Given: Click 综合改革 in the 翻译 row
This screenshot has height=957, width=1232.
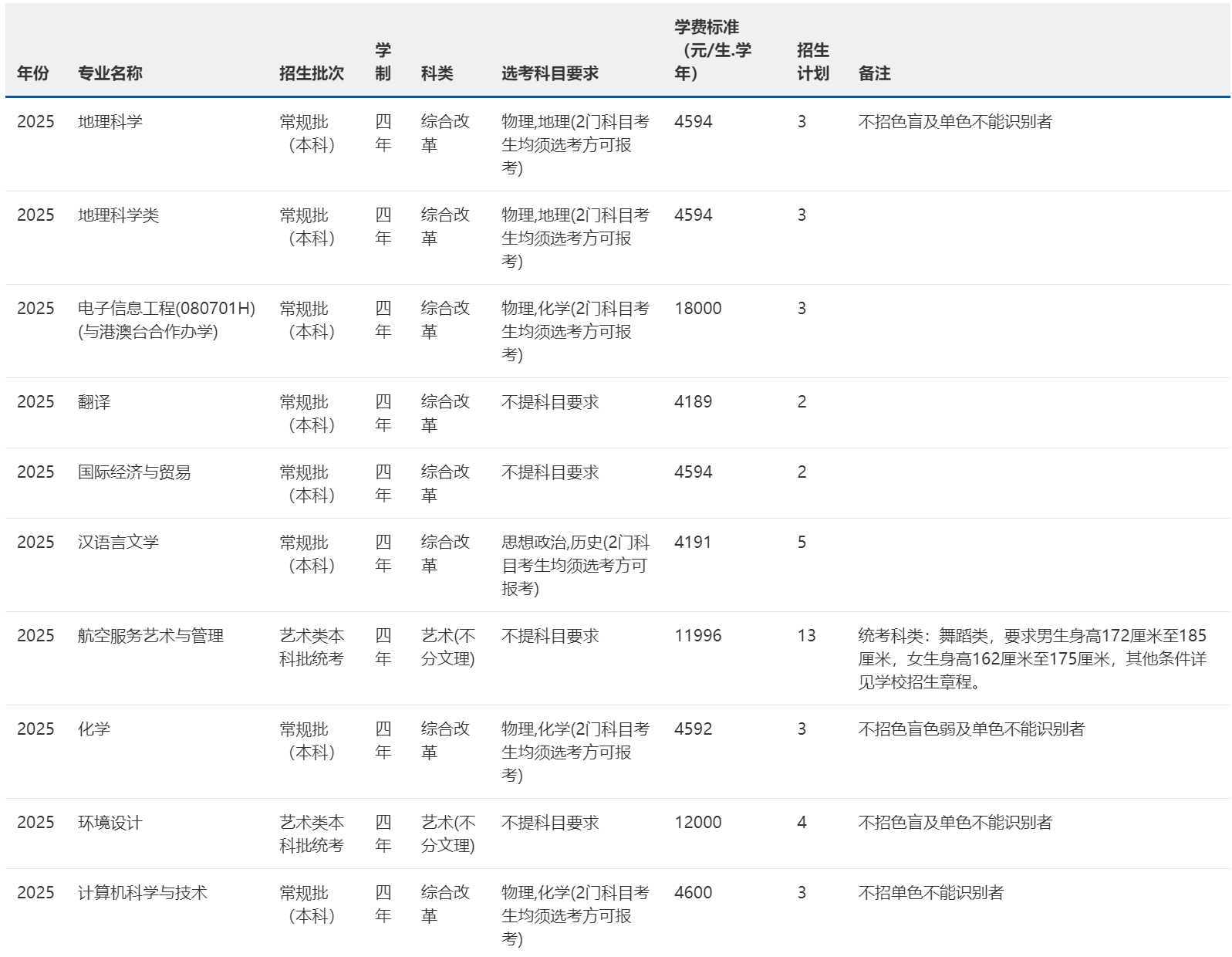Looking at the screenshot, I should pyautogui.click(x=445, y=414).
